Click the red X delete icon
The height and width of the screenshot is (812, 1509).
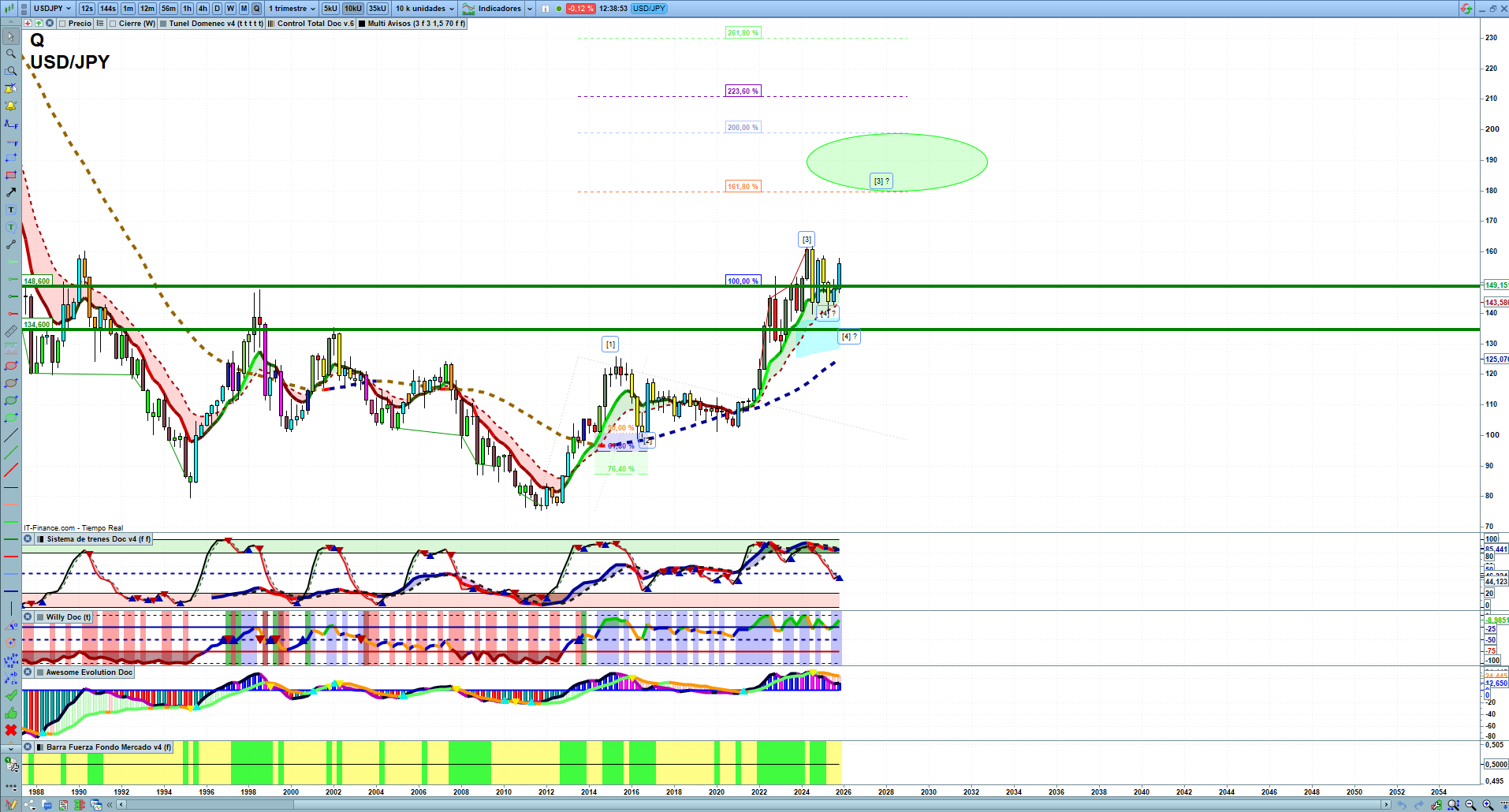point(11,730)
